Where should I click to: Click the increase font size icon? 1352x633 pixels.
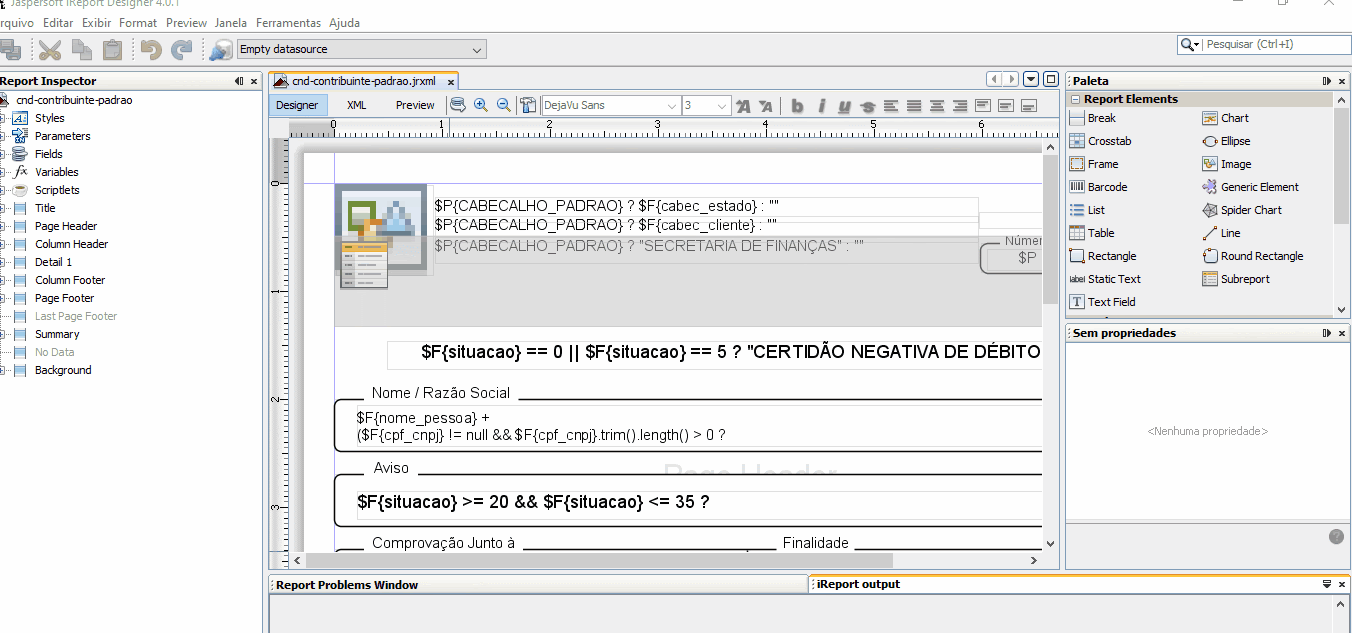(743, 106)
